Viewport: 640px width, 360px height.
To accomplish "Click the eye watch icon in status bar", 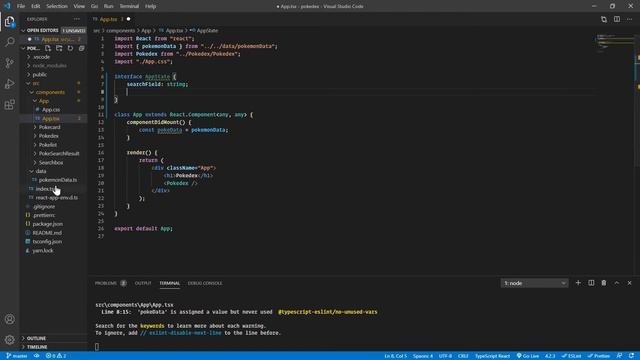I will coord(36,356).
